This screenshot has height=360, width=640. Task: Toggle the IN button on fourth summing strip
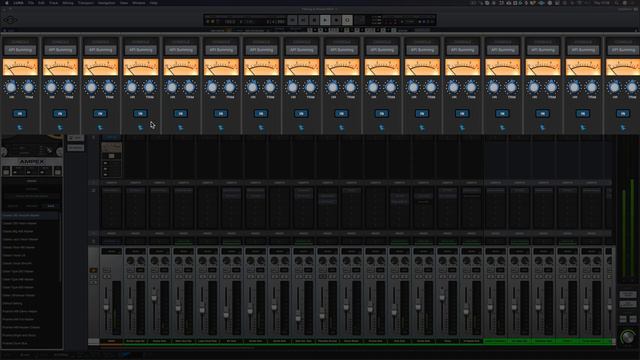pos(140,113)
